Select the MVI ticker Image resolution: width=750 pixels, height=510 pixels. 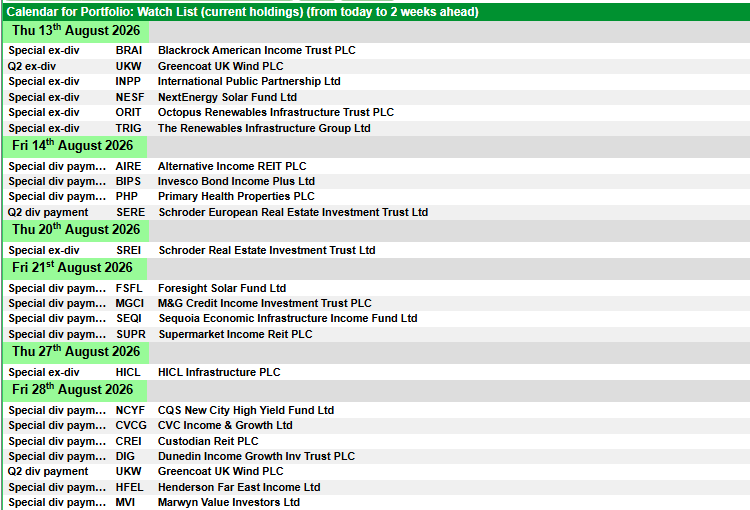point(125,502)
